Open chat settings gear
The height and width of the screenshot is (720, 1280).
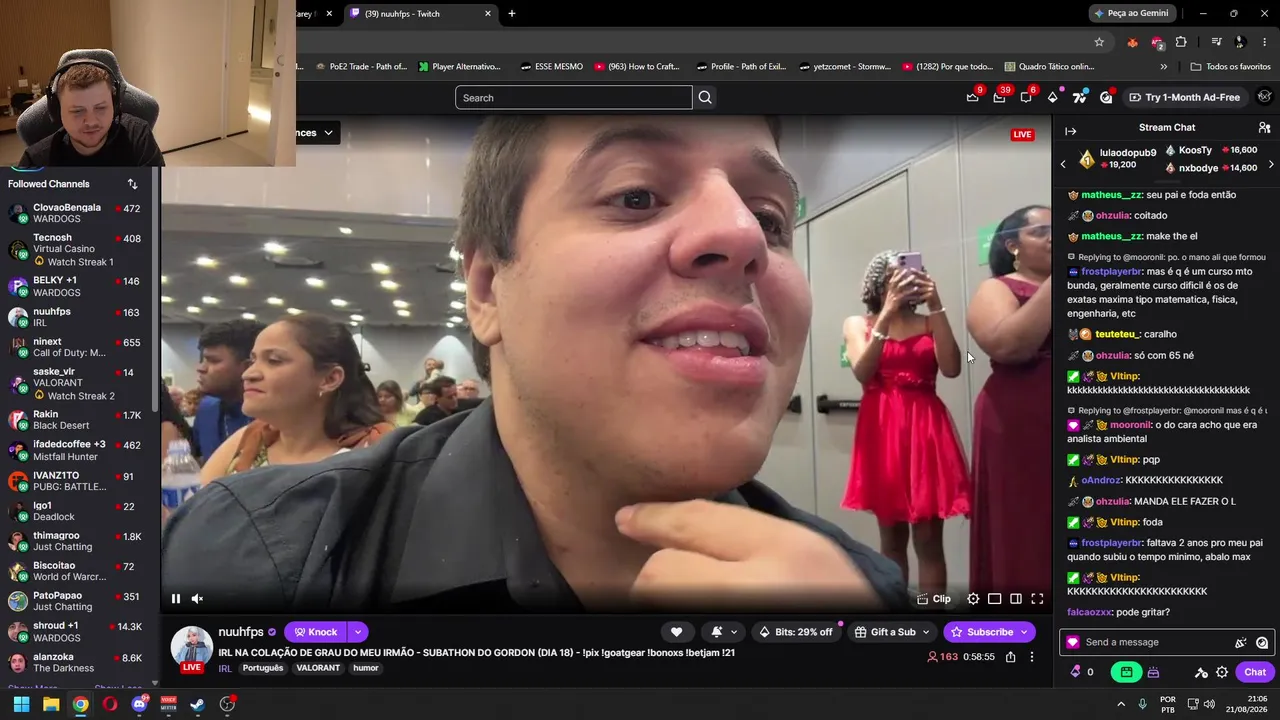pos(1222,672)
